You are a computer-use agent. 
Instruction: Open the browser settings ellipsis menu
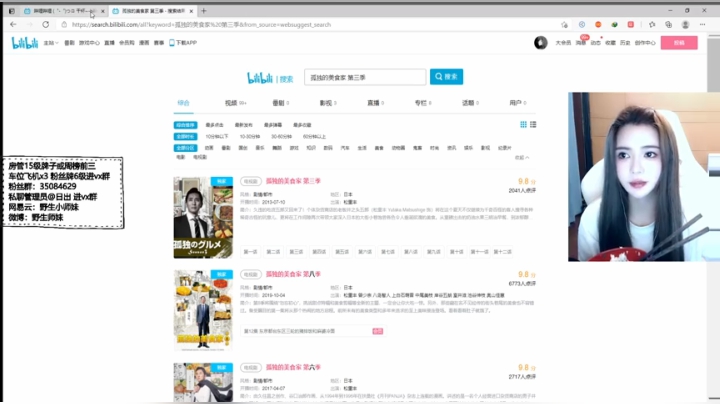(x=703, y=25)
